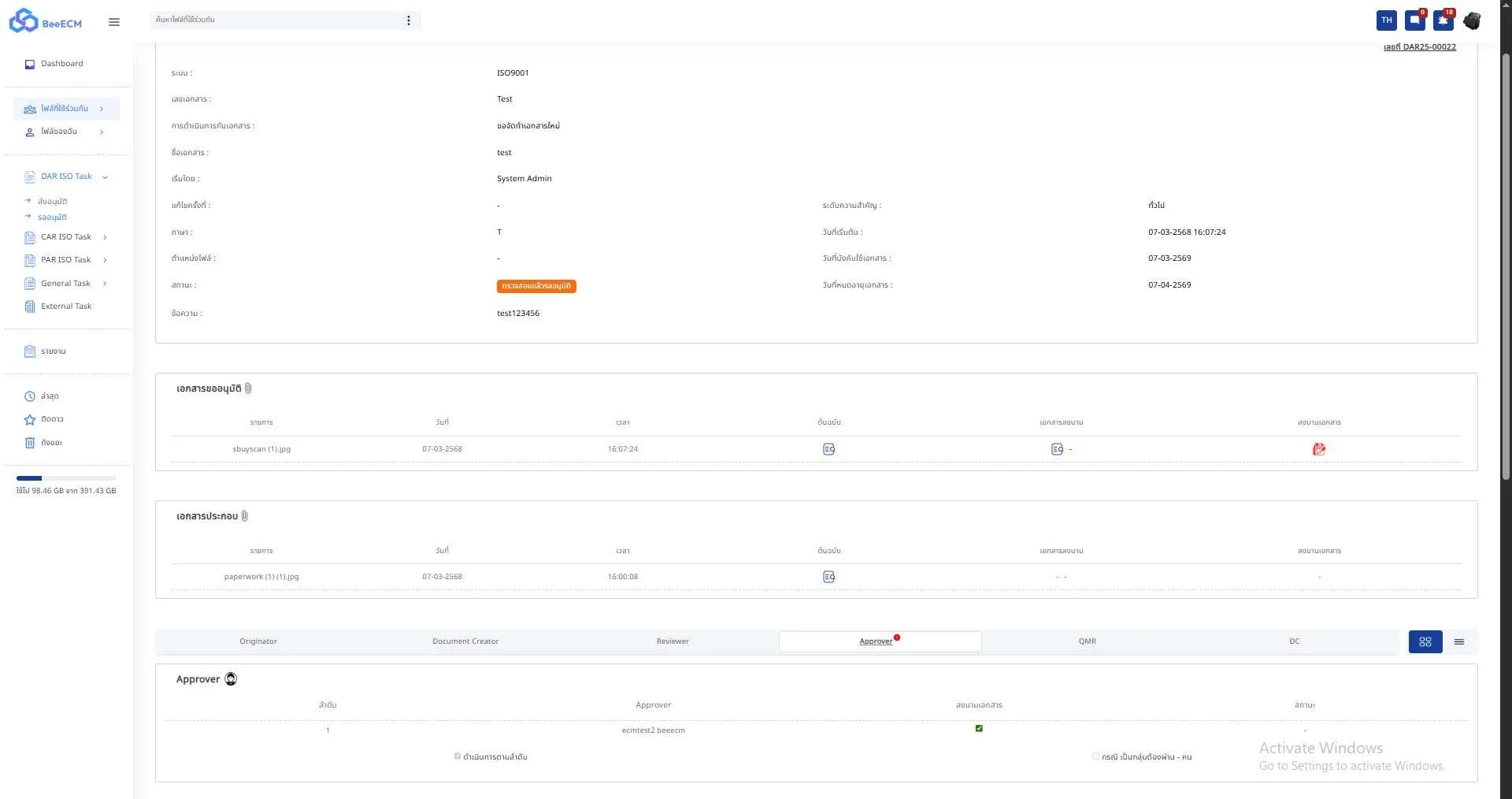Switch to the Reviewer tab
Screen dimensions: 1512x799
[x=673, y=641]
